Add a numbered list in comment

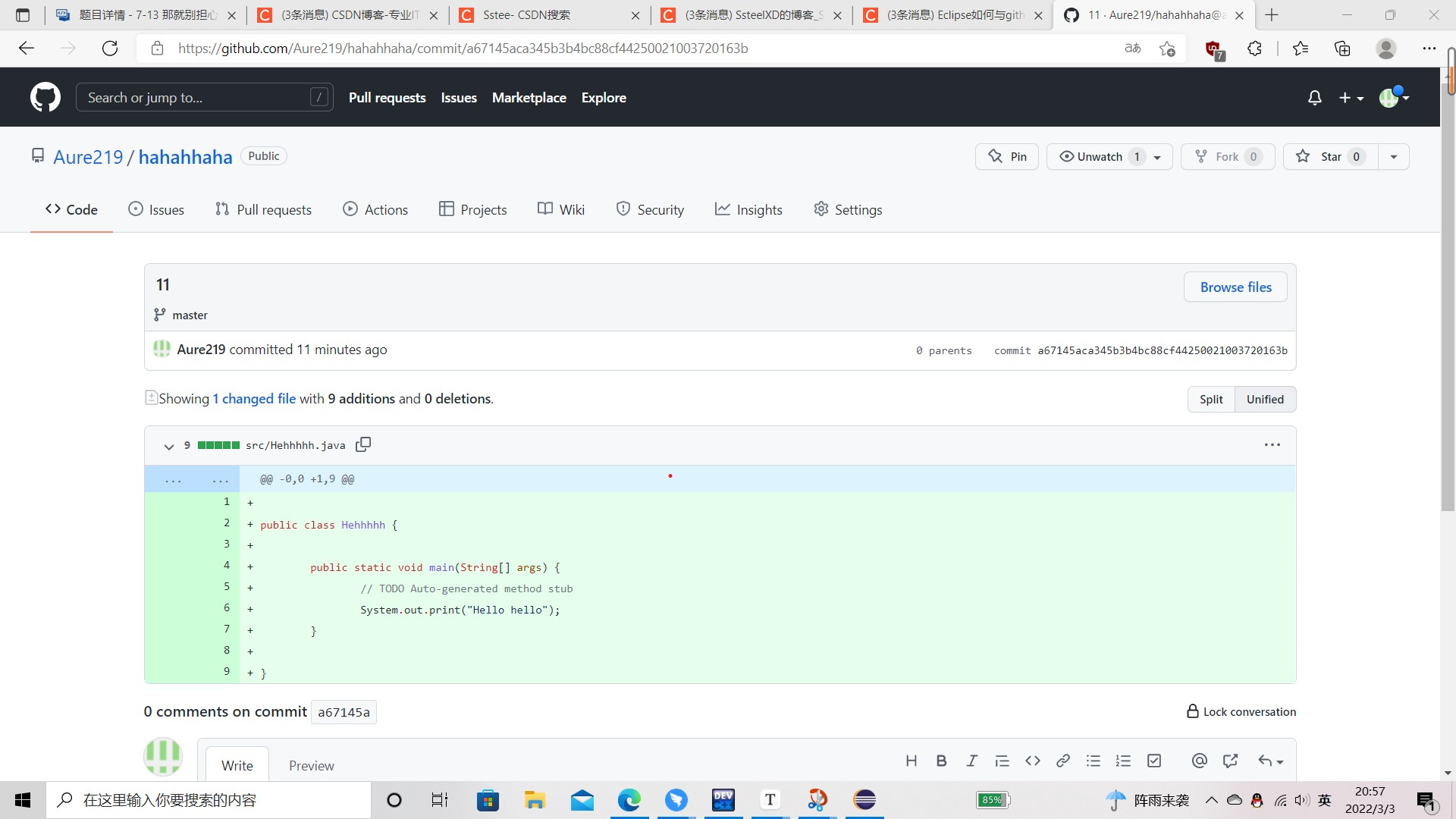1123,761
